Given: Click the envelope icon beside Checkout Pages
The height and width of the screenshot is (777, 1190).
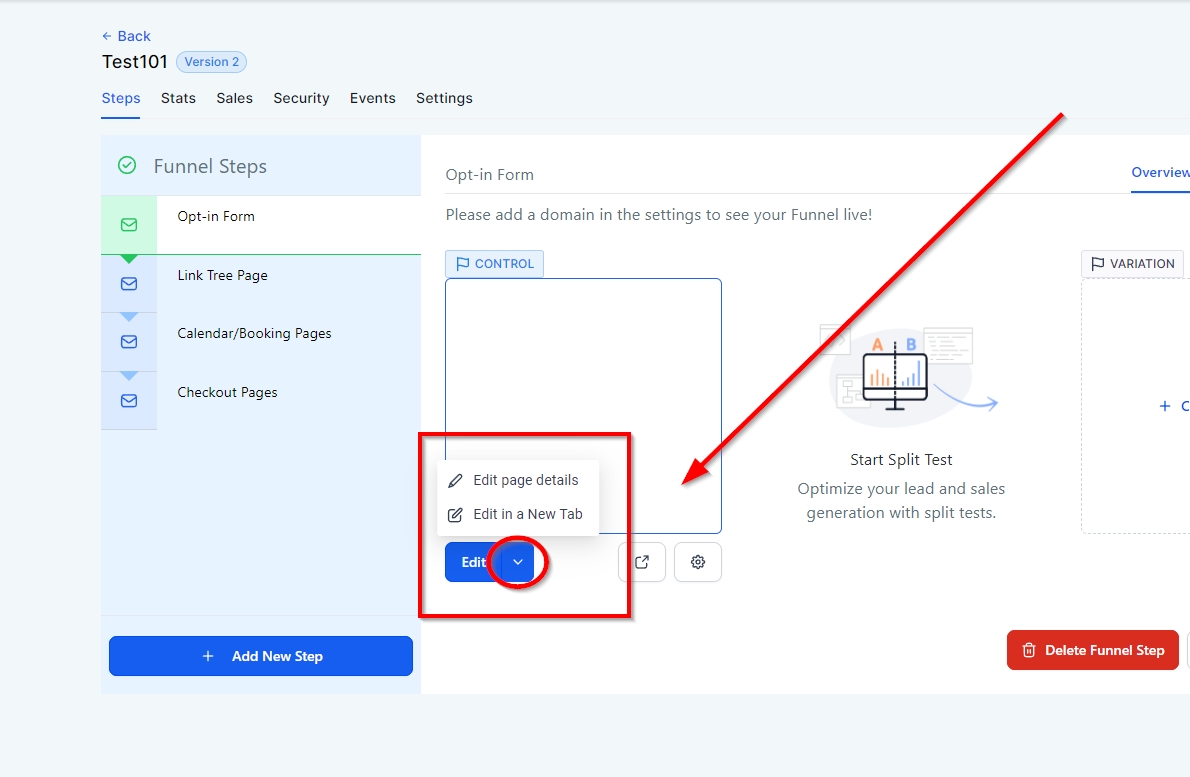Looking at the screenshot, I should (129, 401).
